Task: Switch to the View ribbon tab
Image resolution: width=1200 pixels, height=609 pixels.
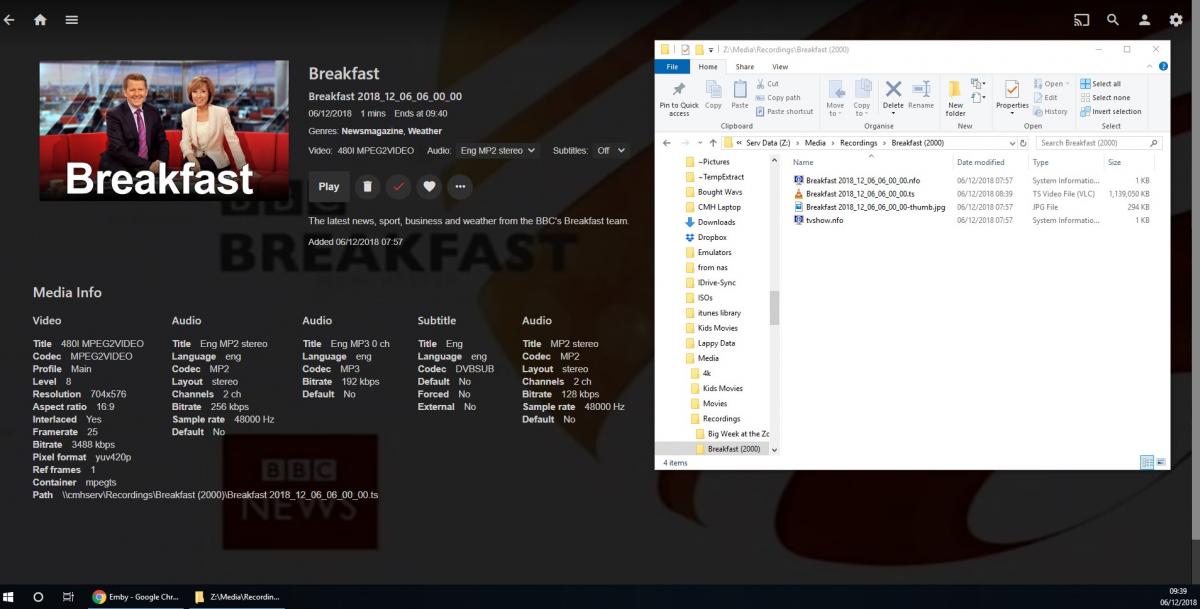Action: (780, 67)
